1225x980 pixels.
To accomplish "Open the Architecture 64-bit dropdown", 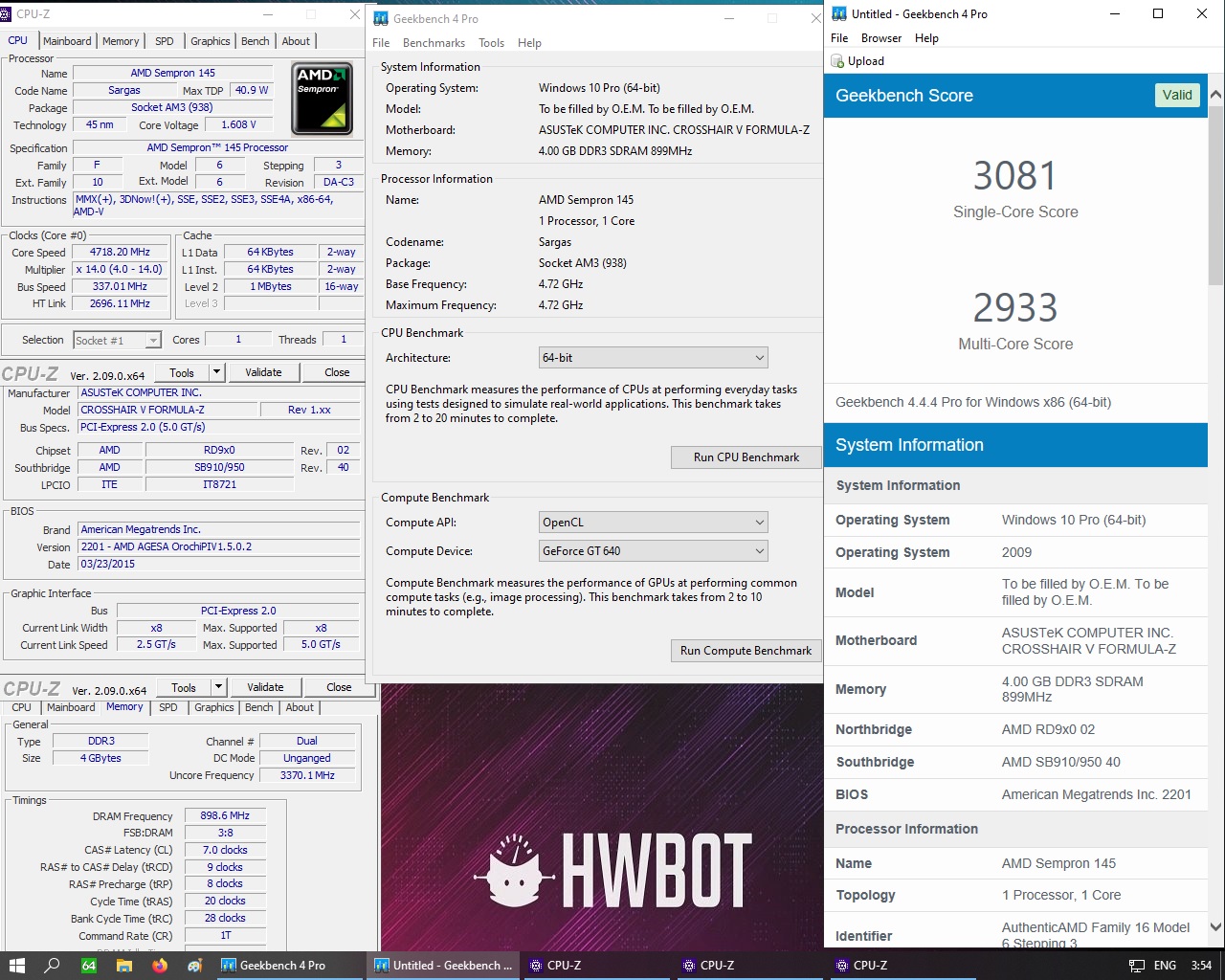I will (654, 357).
